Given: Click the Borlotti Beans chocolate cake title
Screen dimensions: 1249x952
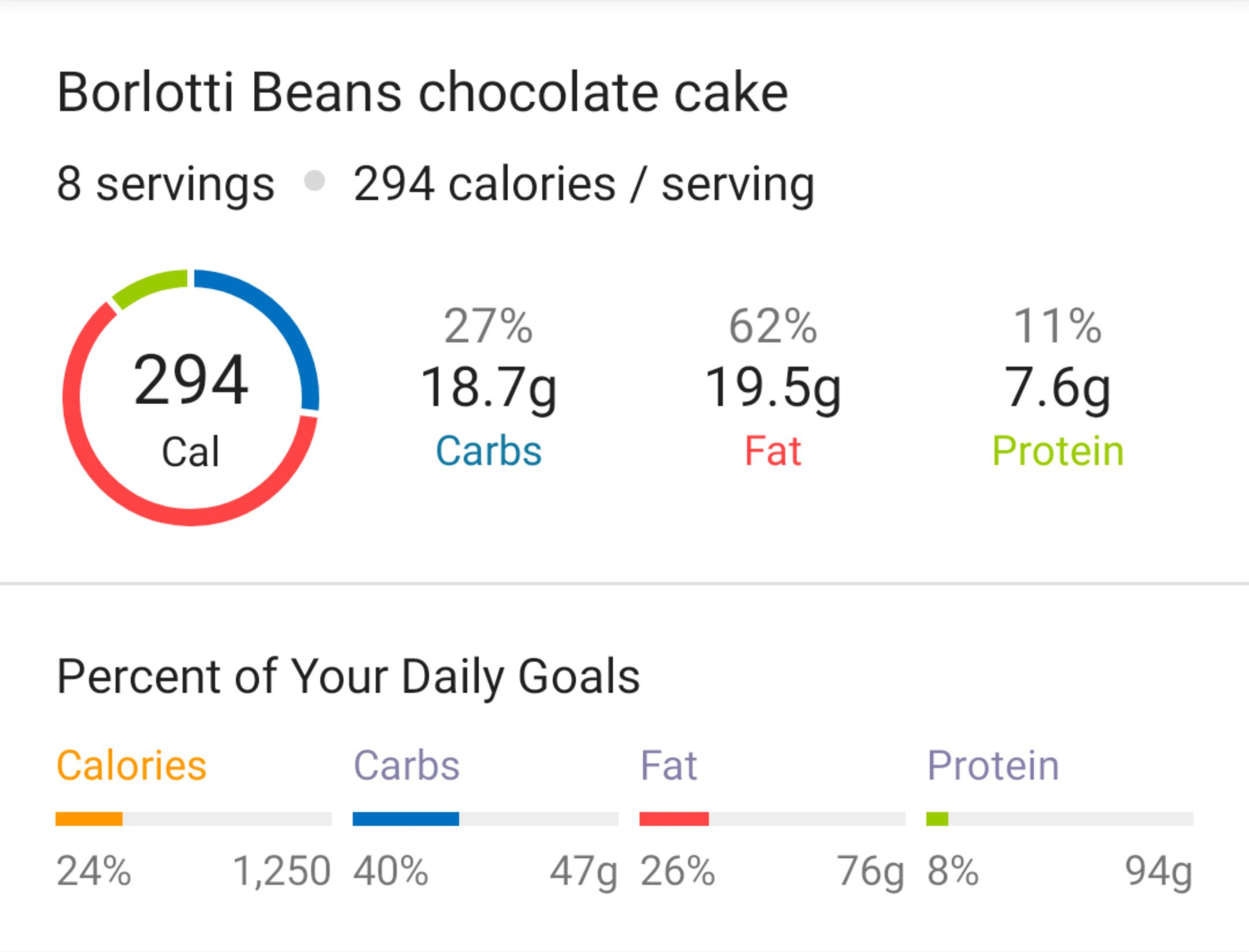Looking at the screenshot, I should tap(422, 93).
